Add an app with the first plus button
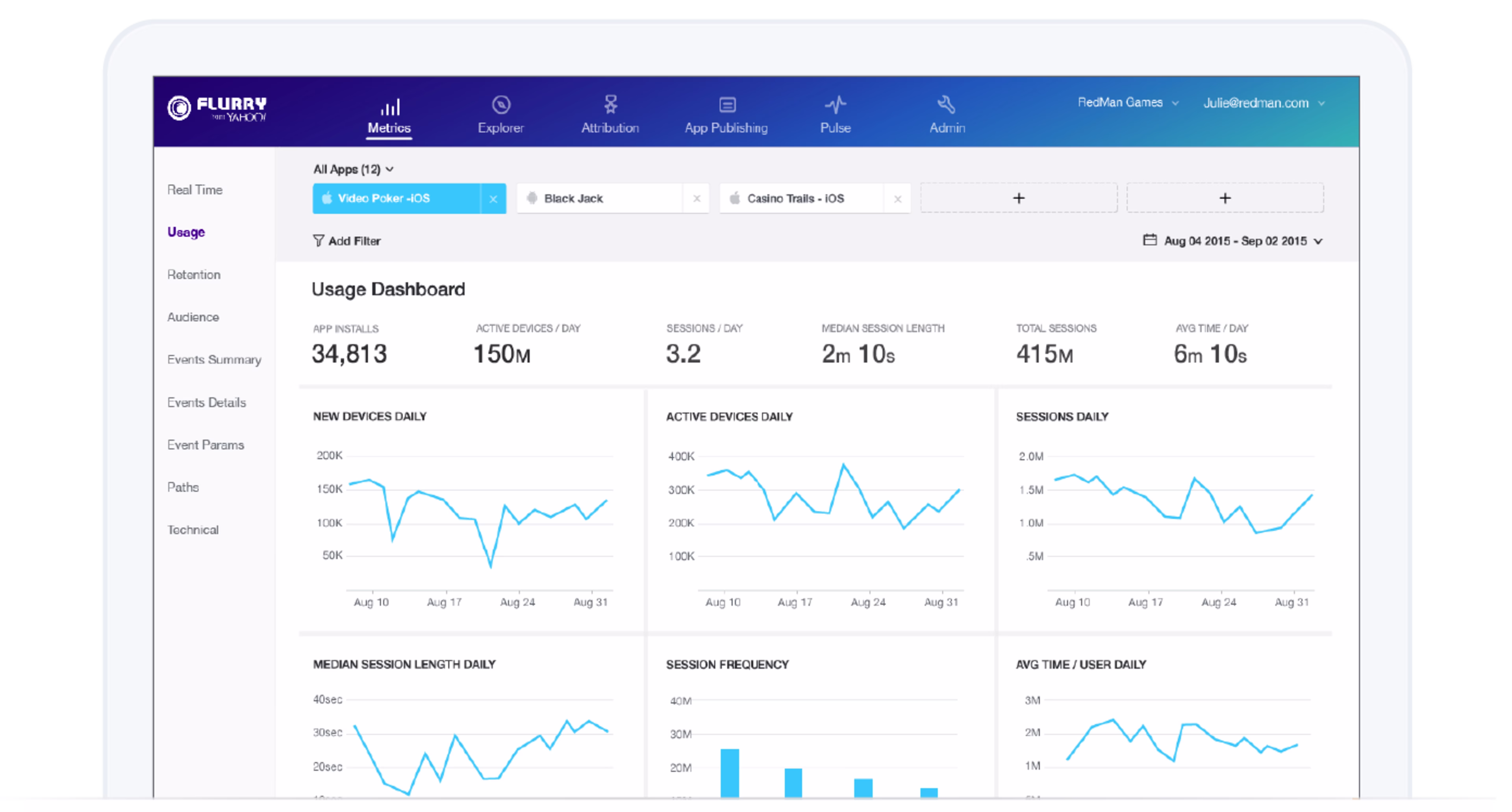The width and height of the screenshot is (1512, 812). click(1018, 198)
